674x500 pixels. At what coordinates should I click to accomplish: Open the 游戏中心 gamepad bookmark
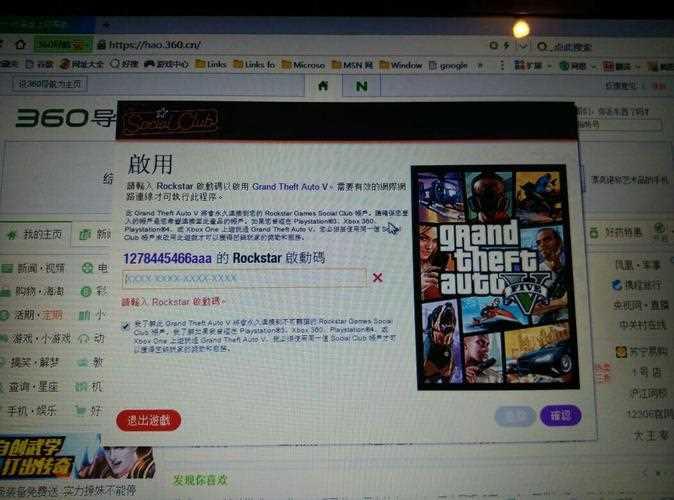coord(166,64)
